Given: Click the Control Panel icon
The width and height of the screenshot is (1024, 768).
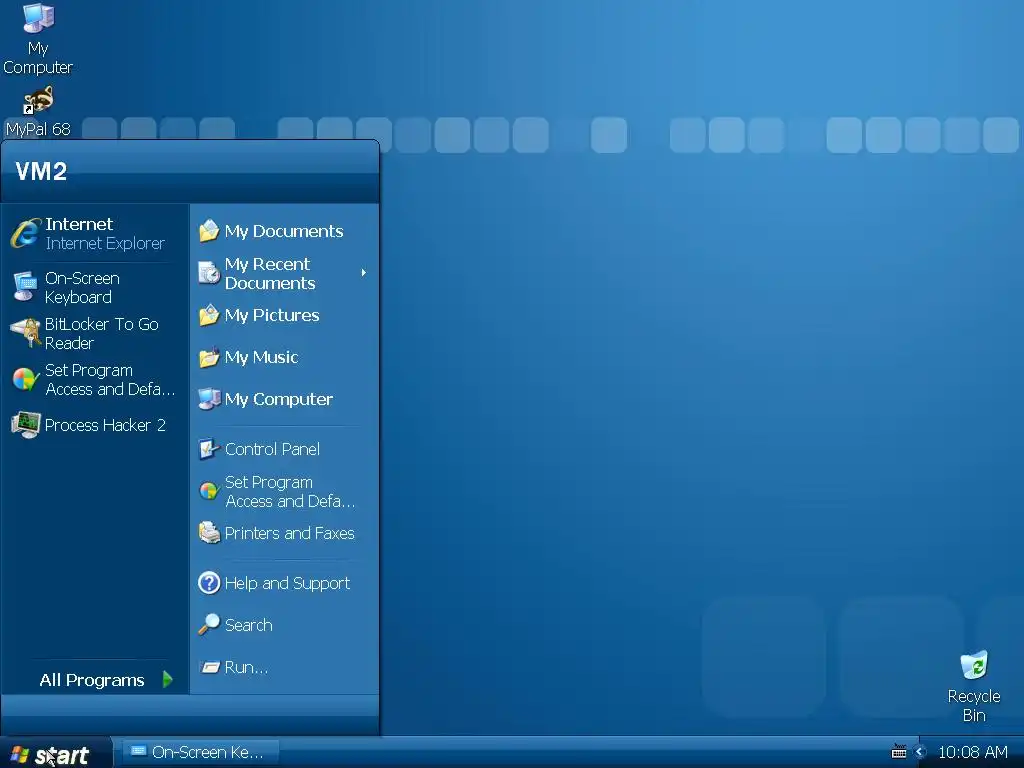Looking at the screenshot, I should coord(209,449).
